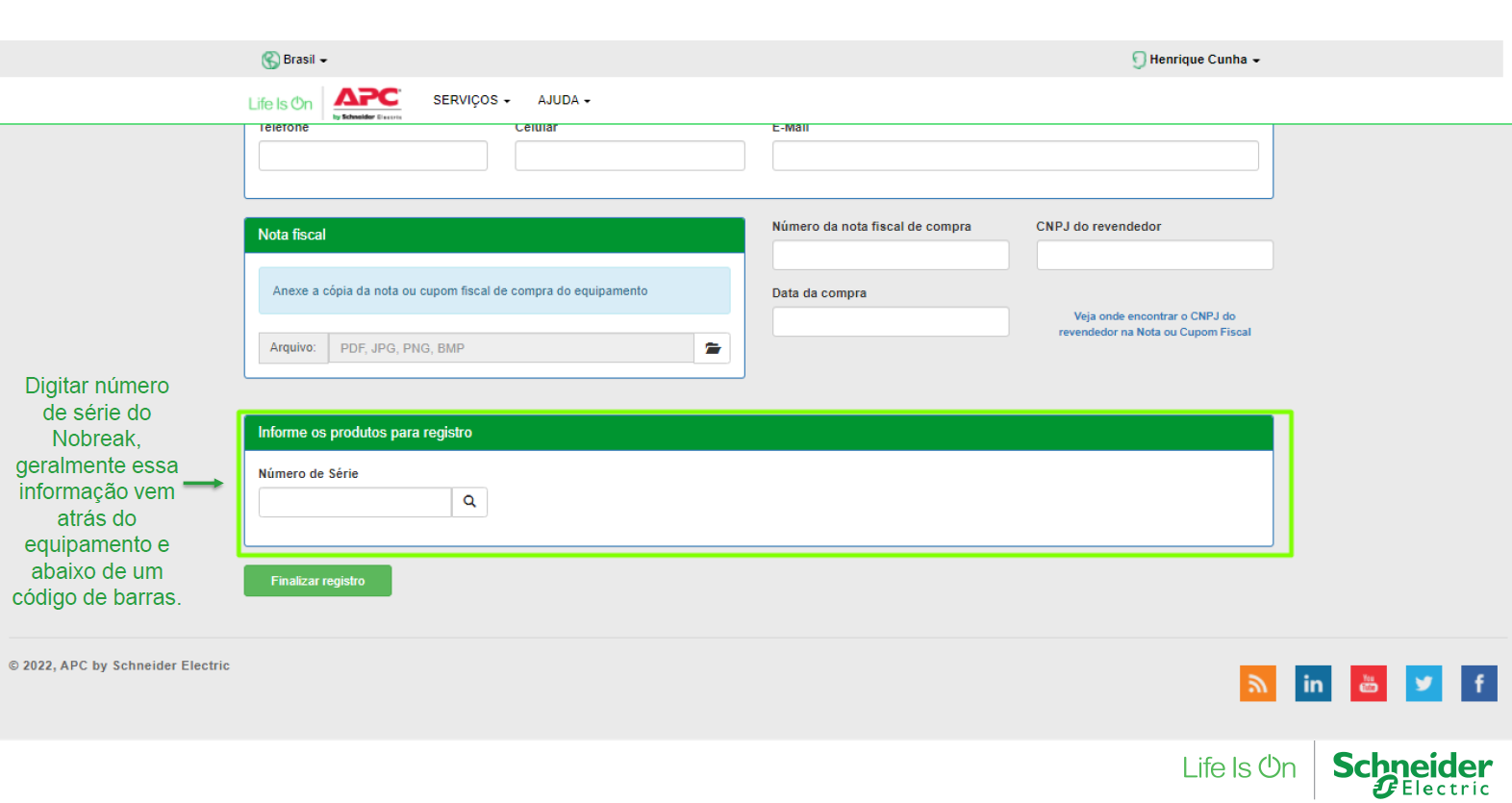Click the folder browse icon for Arquivo
The width and height of the screenshot is (1512, 803).
[713, 348]
